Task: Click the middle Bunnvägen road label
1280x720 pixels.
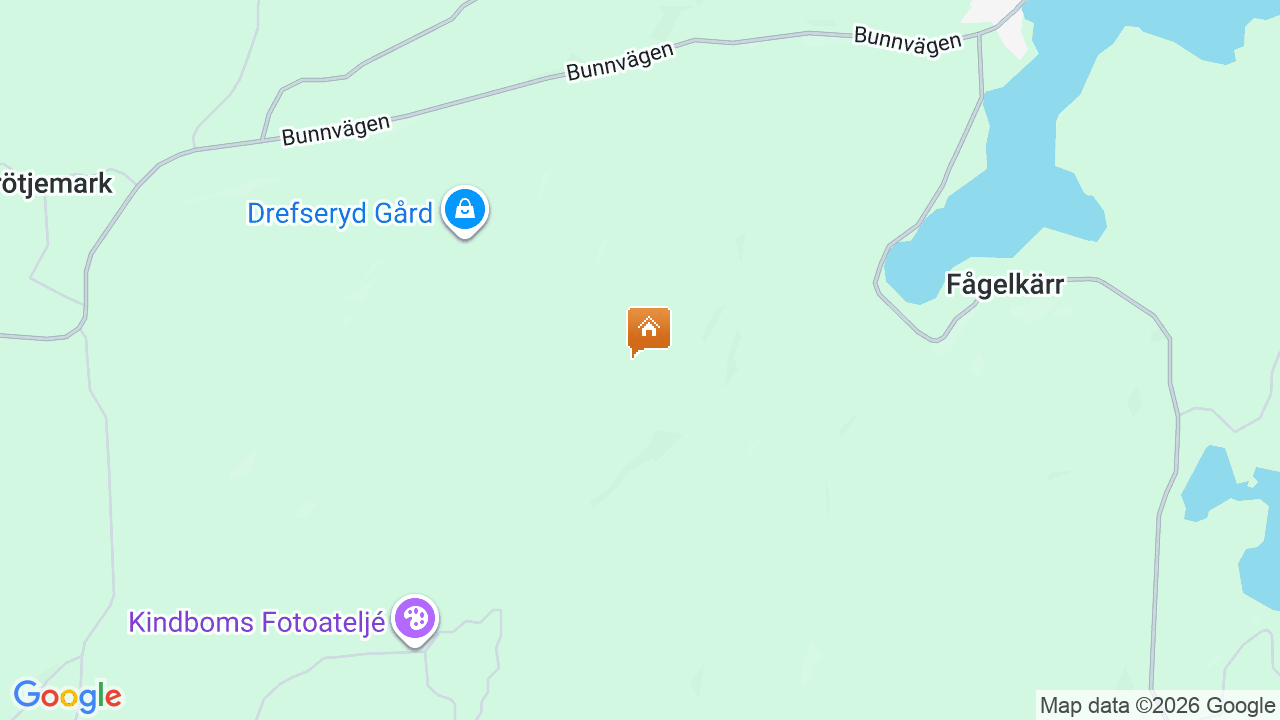Action: point(620,61)
